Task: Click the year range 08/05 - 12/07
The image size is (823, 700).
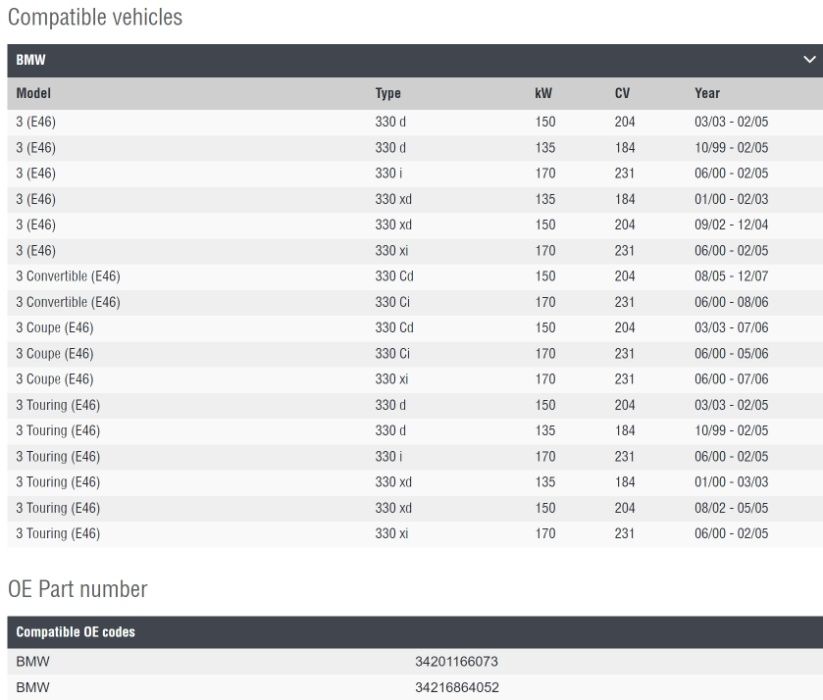Action: (731, 276)
